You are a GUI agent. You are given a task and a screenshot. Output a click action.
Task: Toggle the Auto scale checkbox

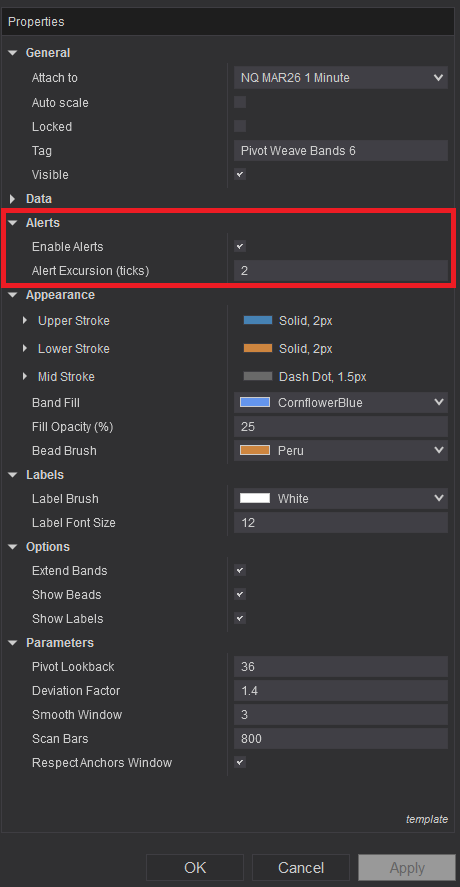pyautogui.click(x=240, y=102)
